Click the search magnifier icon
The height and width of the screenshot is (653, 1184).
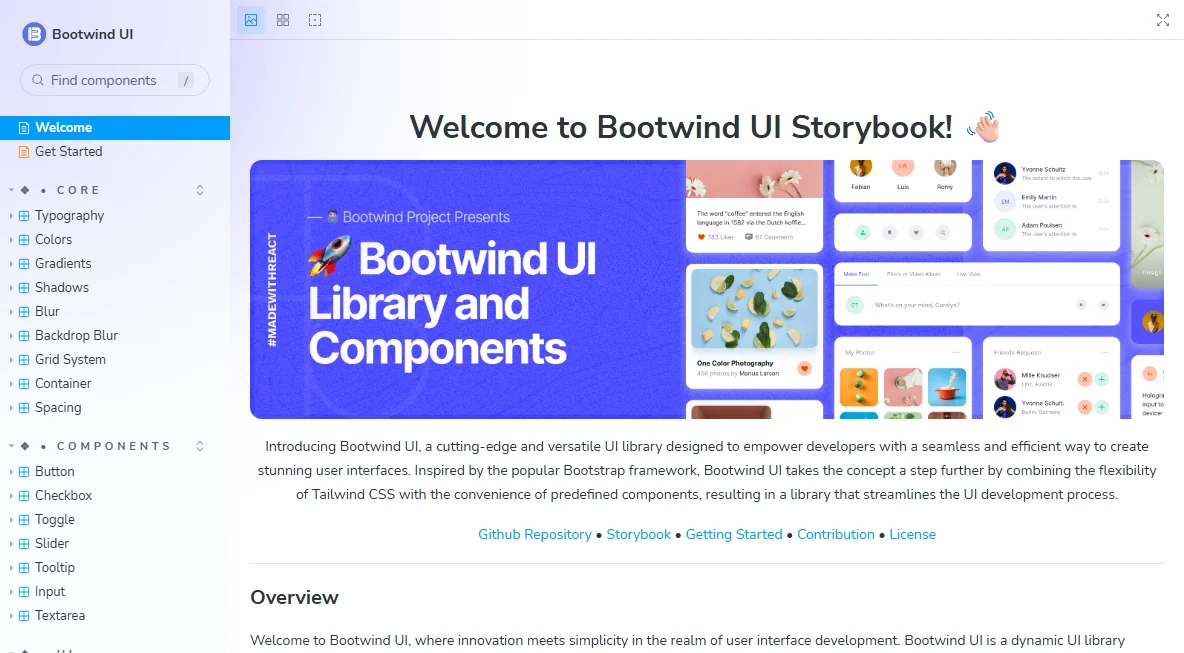coord(38,80)
